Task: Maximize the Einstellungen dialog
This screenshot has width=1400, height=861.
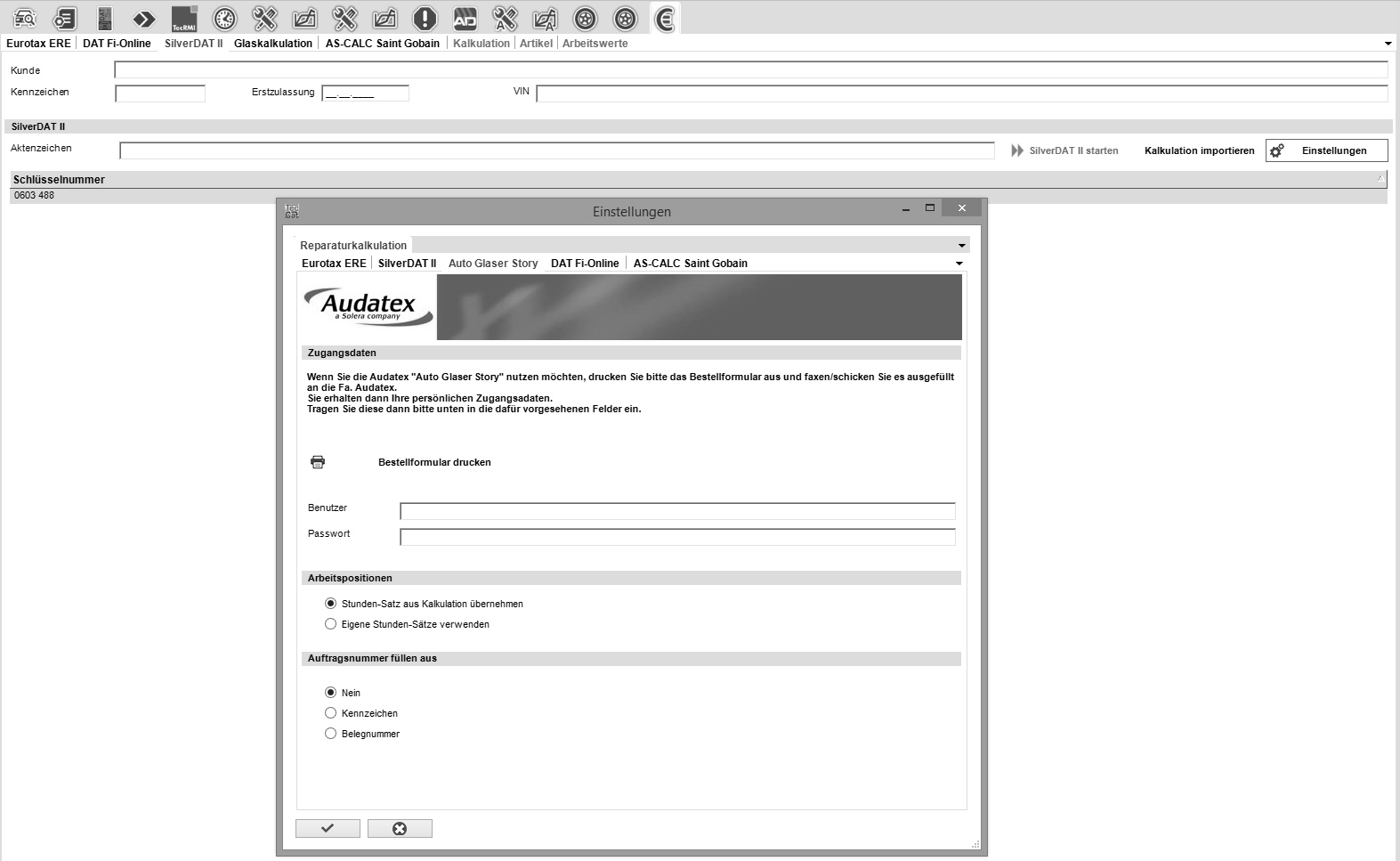Action: coord(929,207)
